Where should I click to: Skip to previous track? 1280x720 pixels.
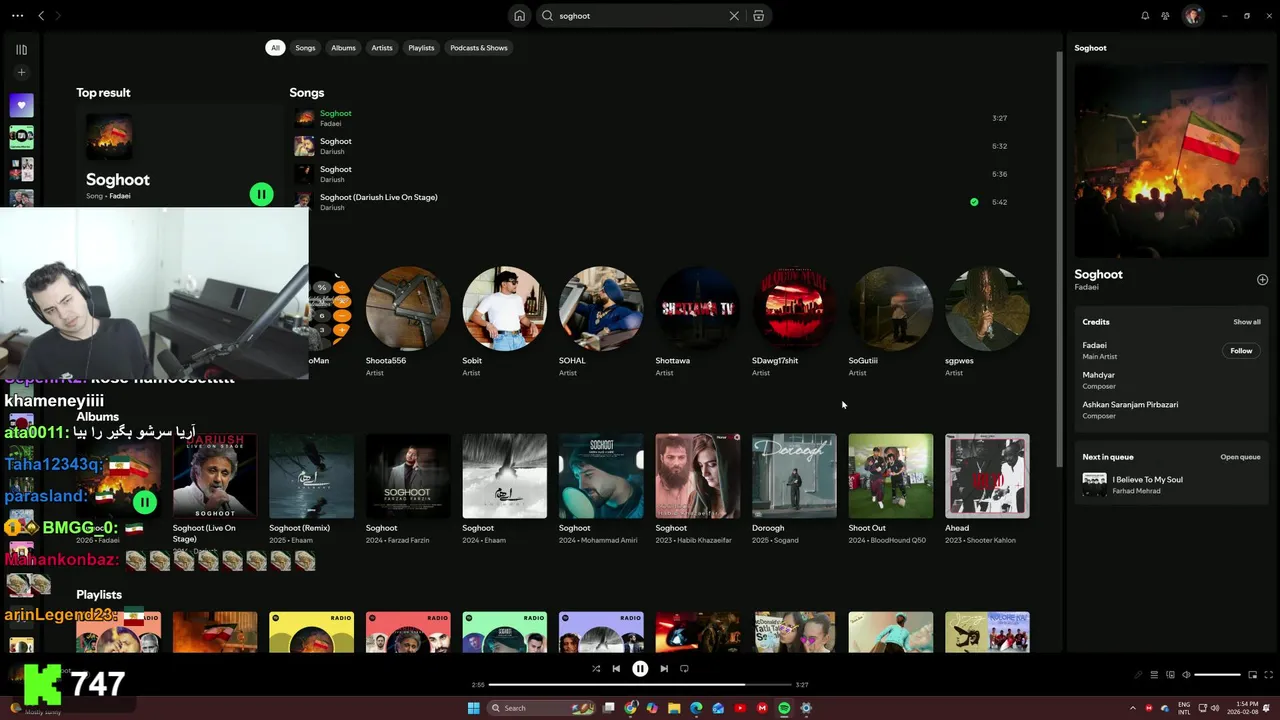tap(616, 669)
